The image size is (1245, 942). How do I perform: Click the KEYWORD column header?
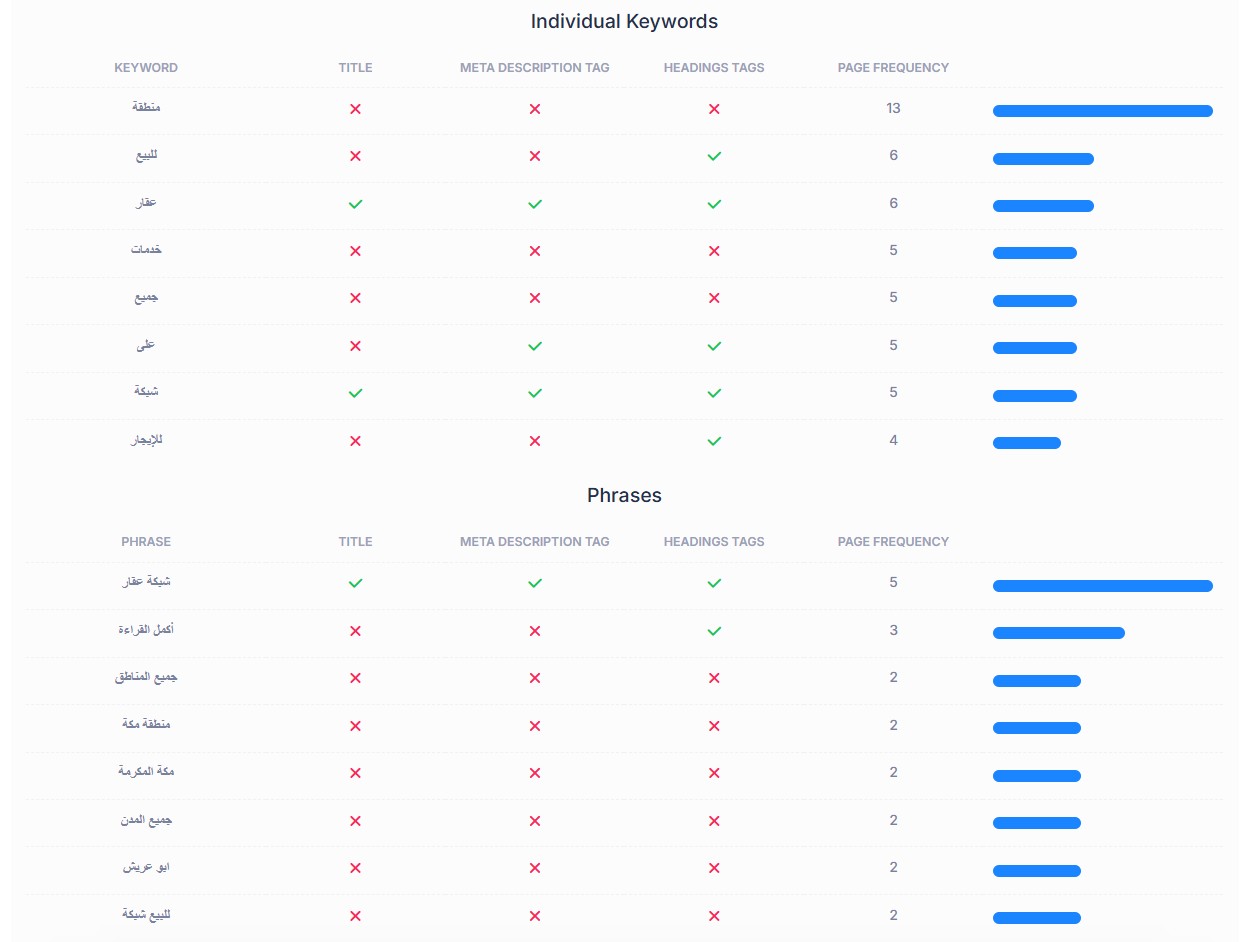tap(146, 68)
